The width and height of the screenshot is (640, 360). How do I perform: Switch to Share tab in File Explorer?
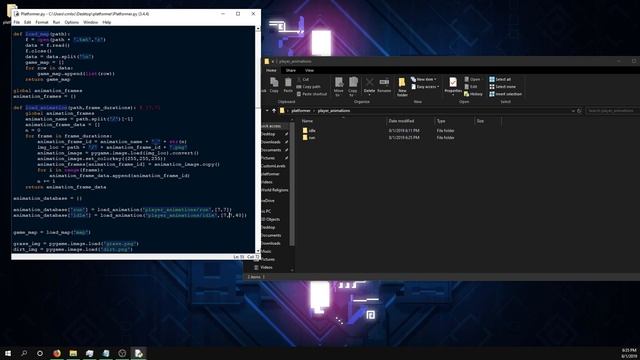(291, 71)
